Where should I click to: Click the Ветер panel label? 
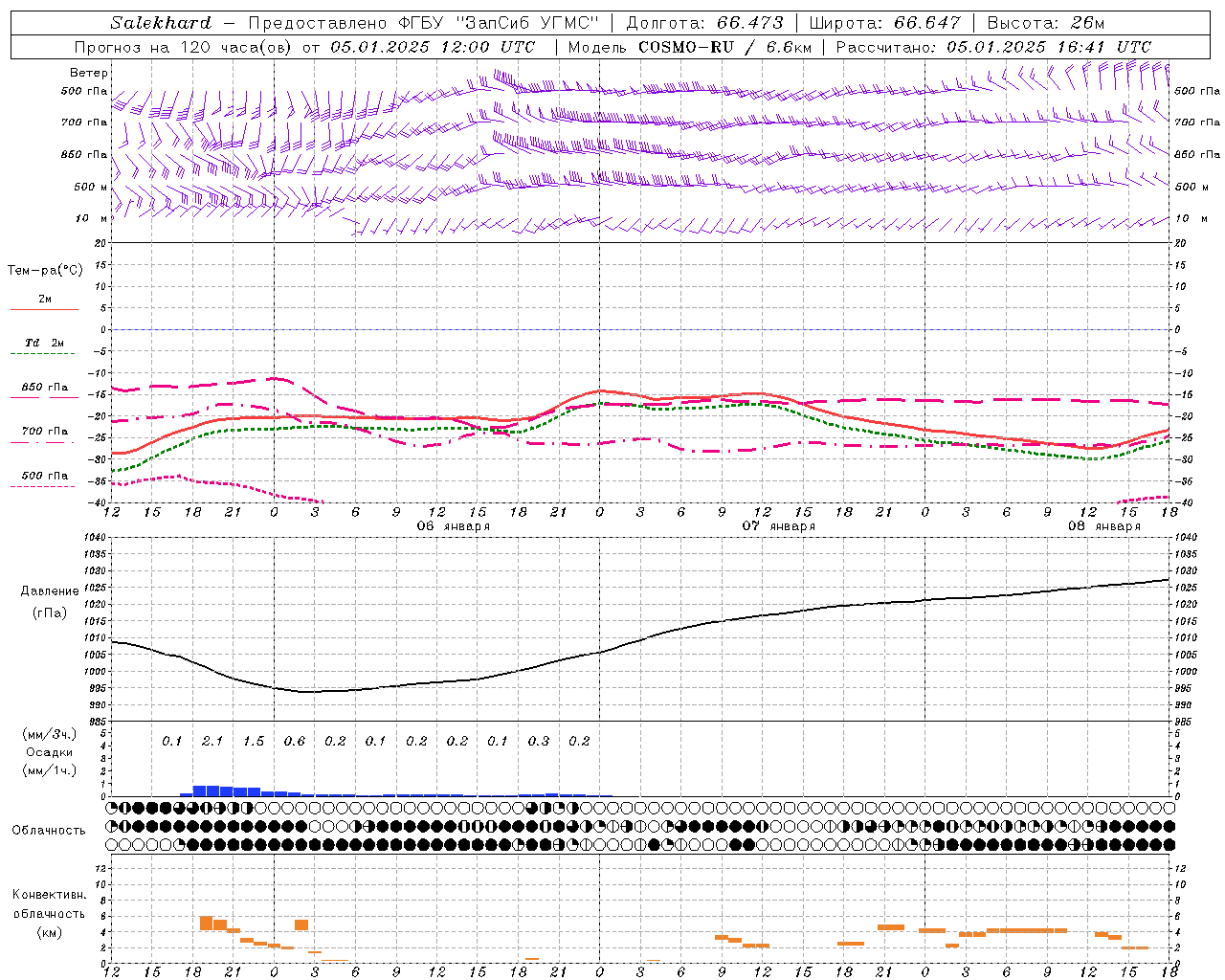89,73
